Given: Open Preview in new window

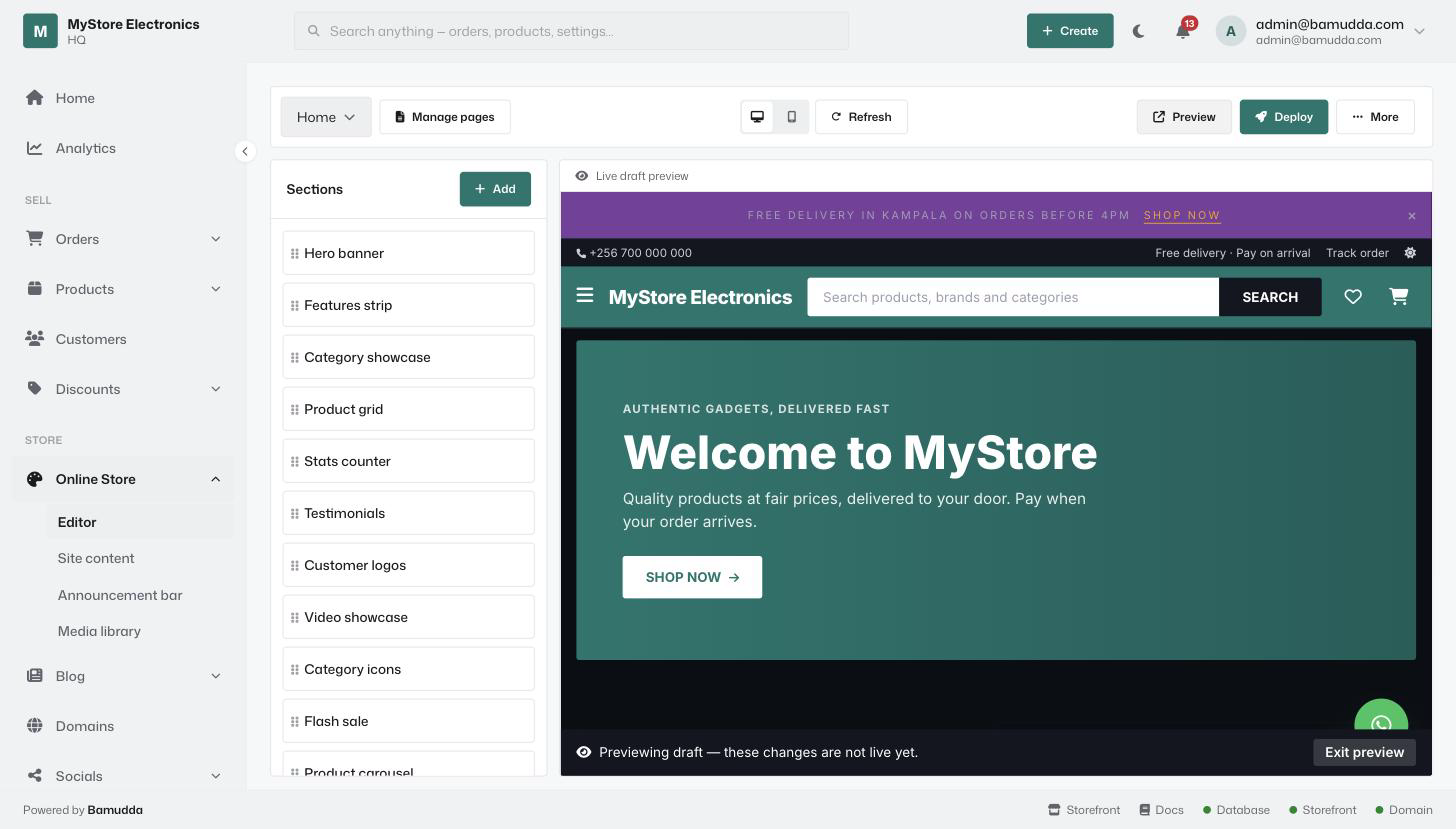Looking at the screenshot, I should point(1184,117).
